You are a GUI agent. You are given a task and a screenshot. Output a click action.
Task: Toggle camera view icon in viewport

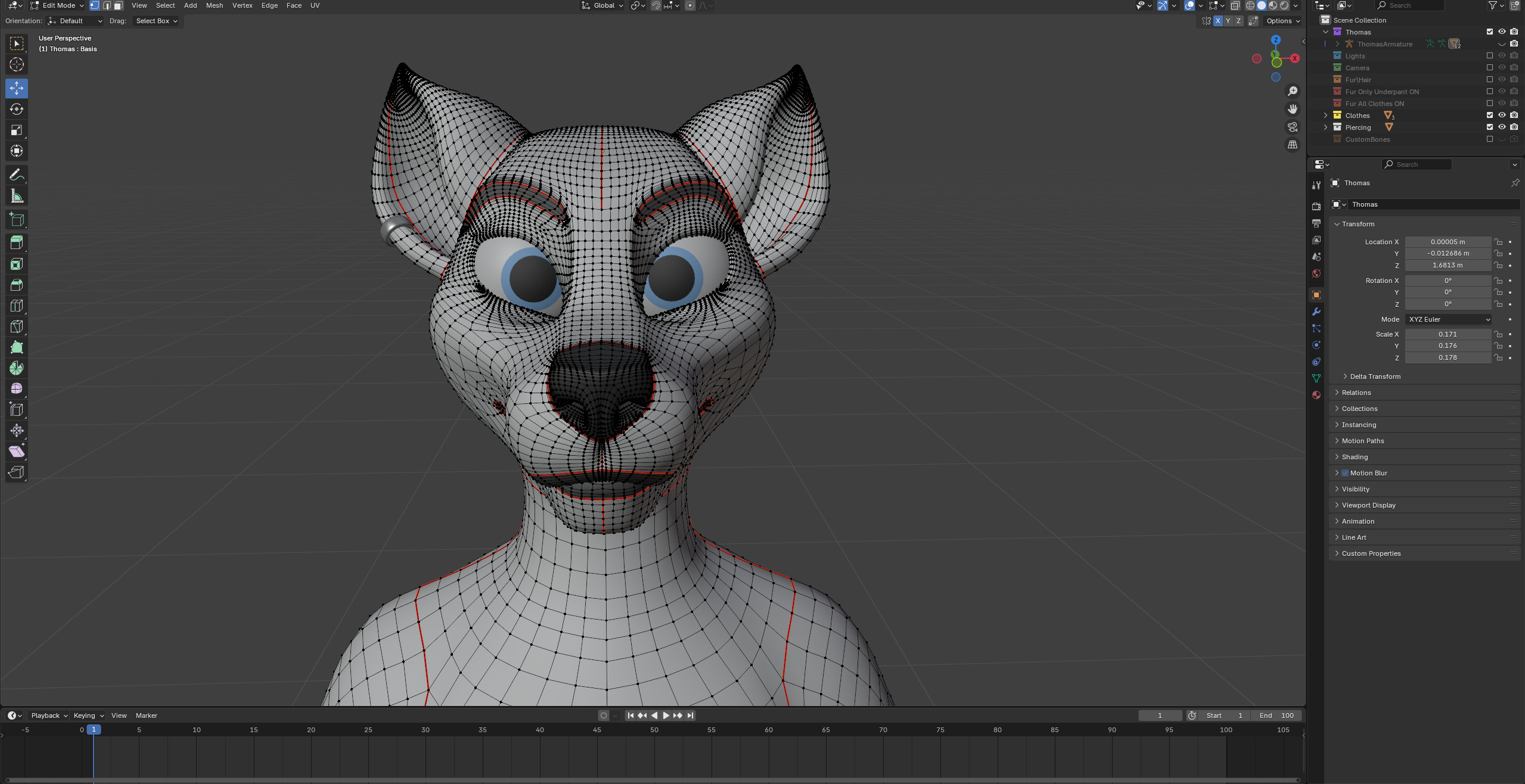click(1292, 127)
